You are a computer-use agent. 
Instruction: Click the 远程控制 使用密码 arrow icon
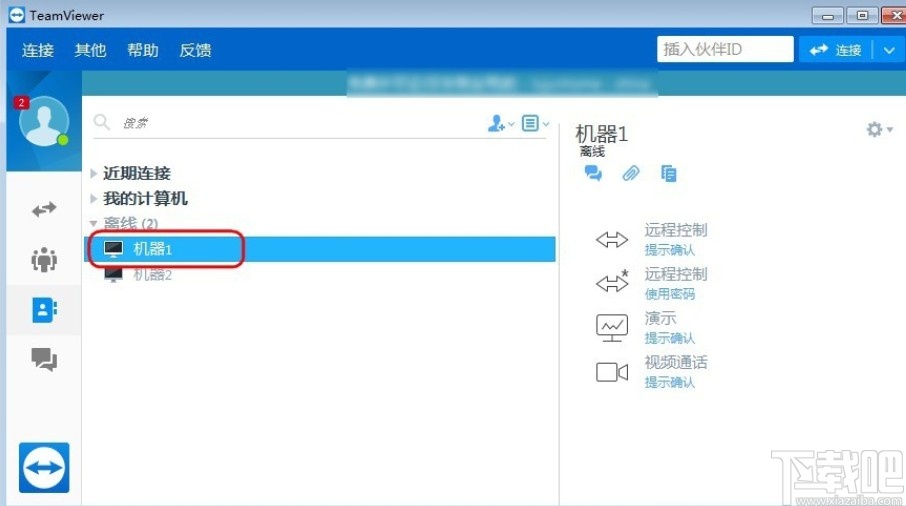point(612,281)
